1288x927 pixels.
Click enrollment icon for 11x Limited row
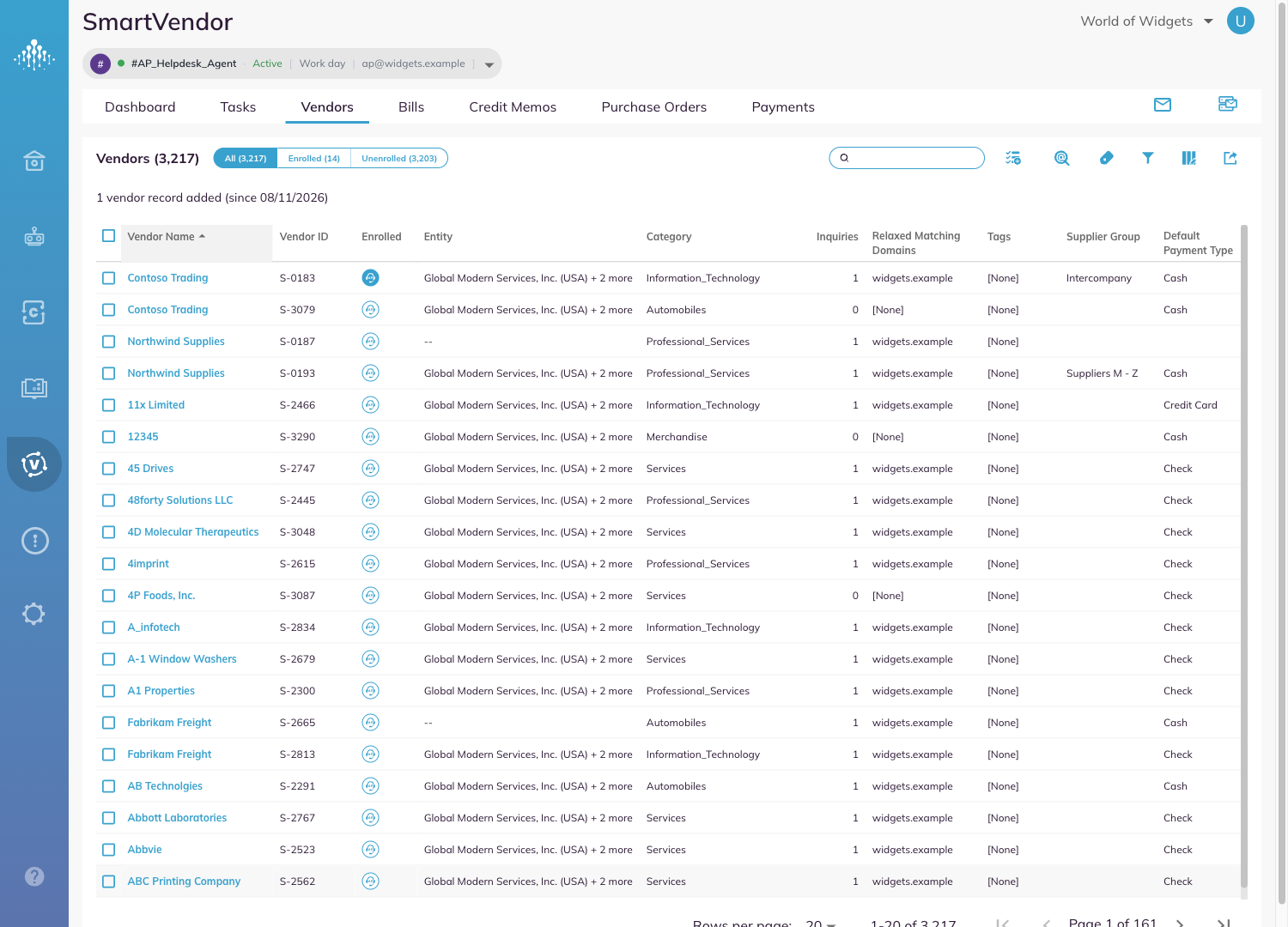click(x=370, y=405)
